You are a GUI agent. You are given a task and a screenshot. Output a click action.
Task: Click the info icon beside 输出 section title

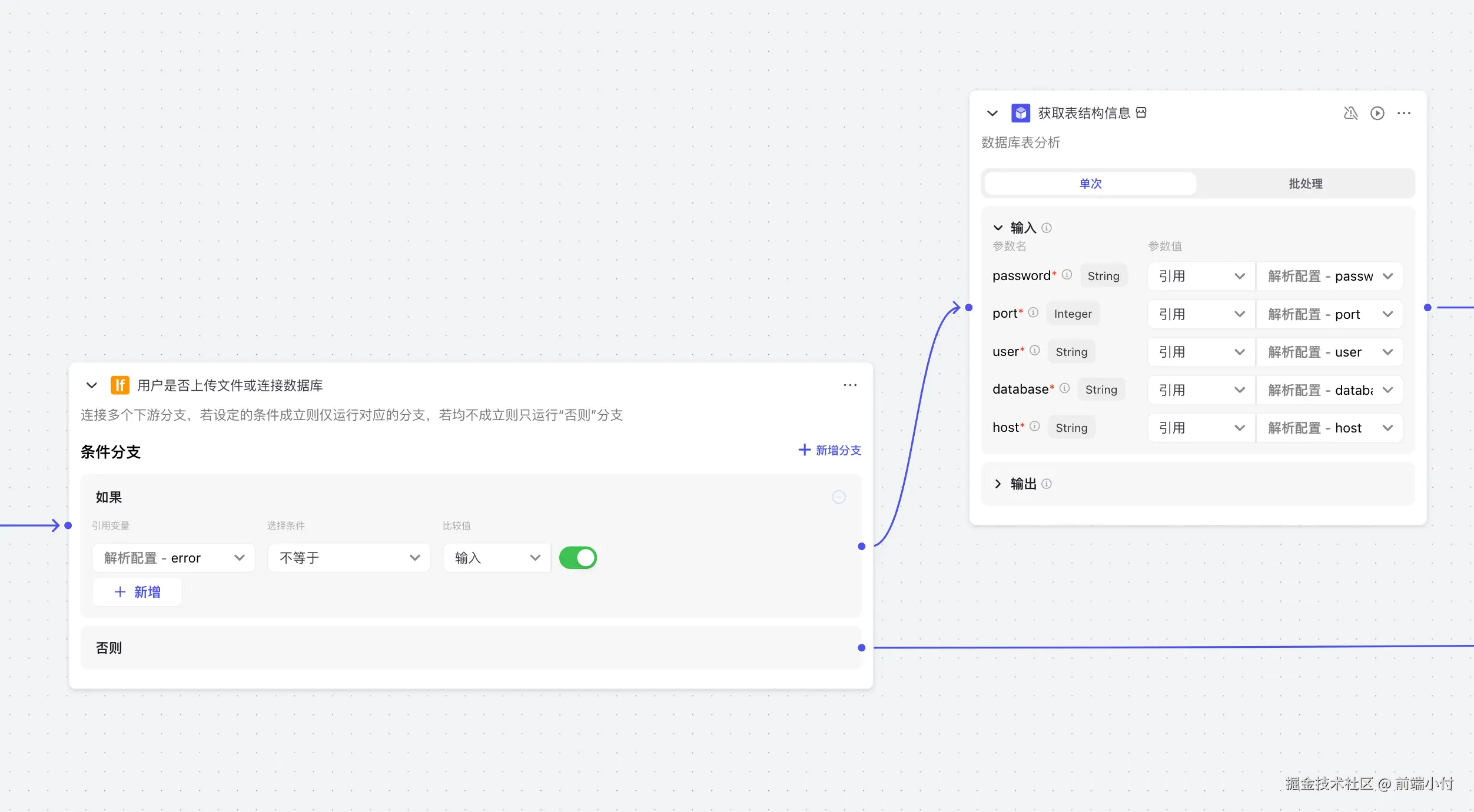[x=1047, y=484]
